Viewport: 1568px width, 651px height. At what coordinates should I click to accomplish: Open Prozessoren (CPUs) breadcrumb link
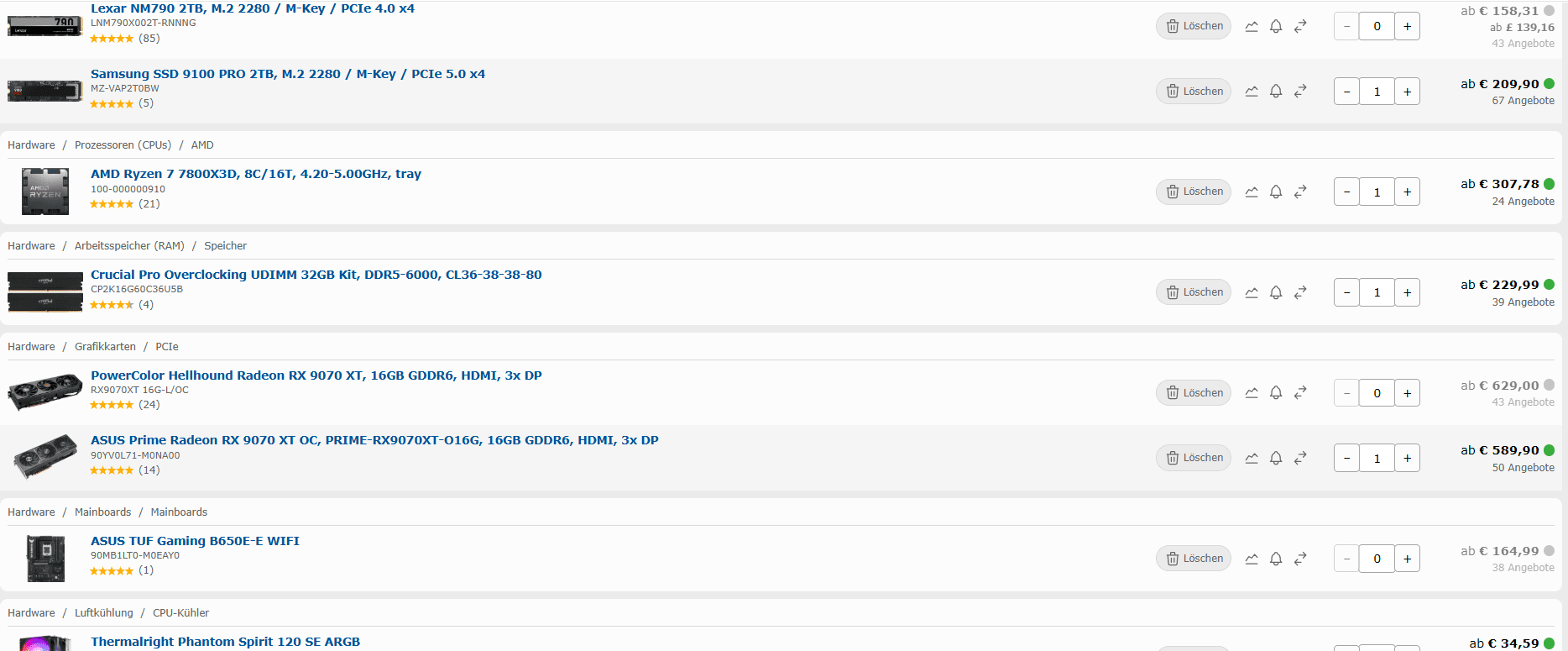coord(123,145)
